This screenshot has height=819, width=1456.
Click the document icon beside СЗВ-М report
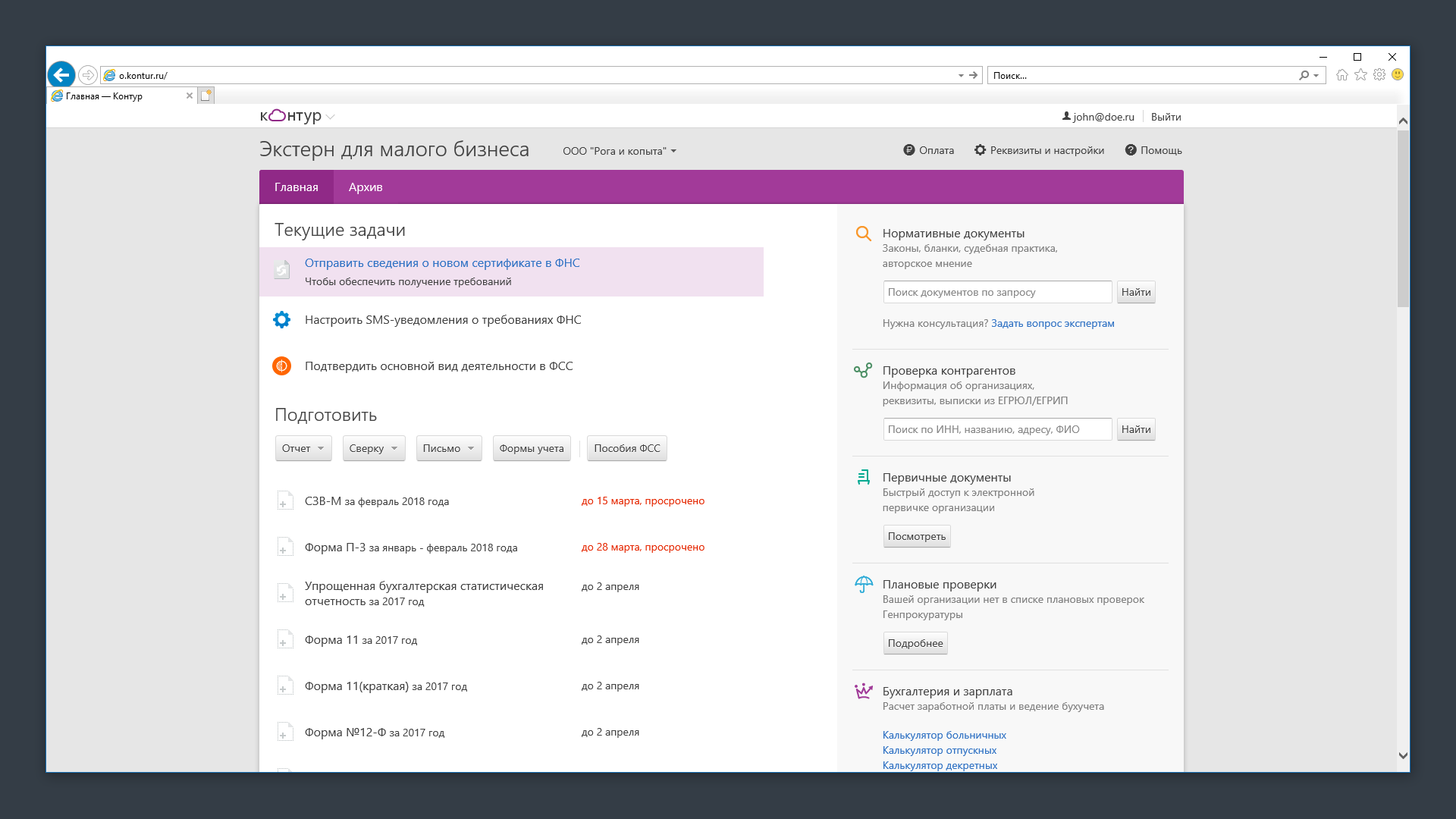(x=284, y=501)
